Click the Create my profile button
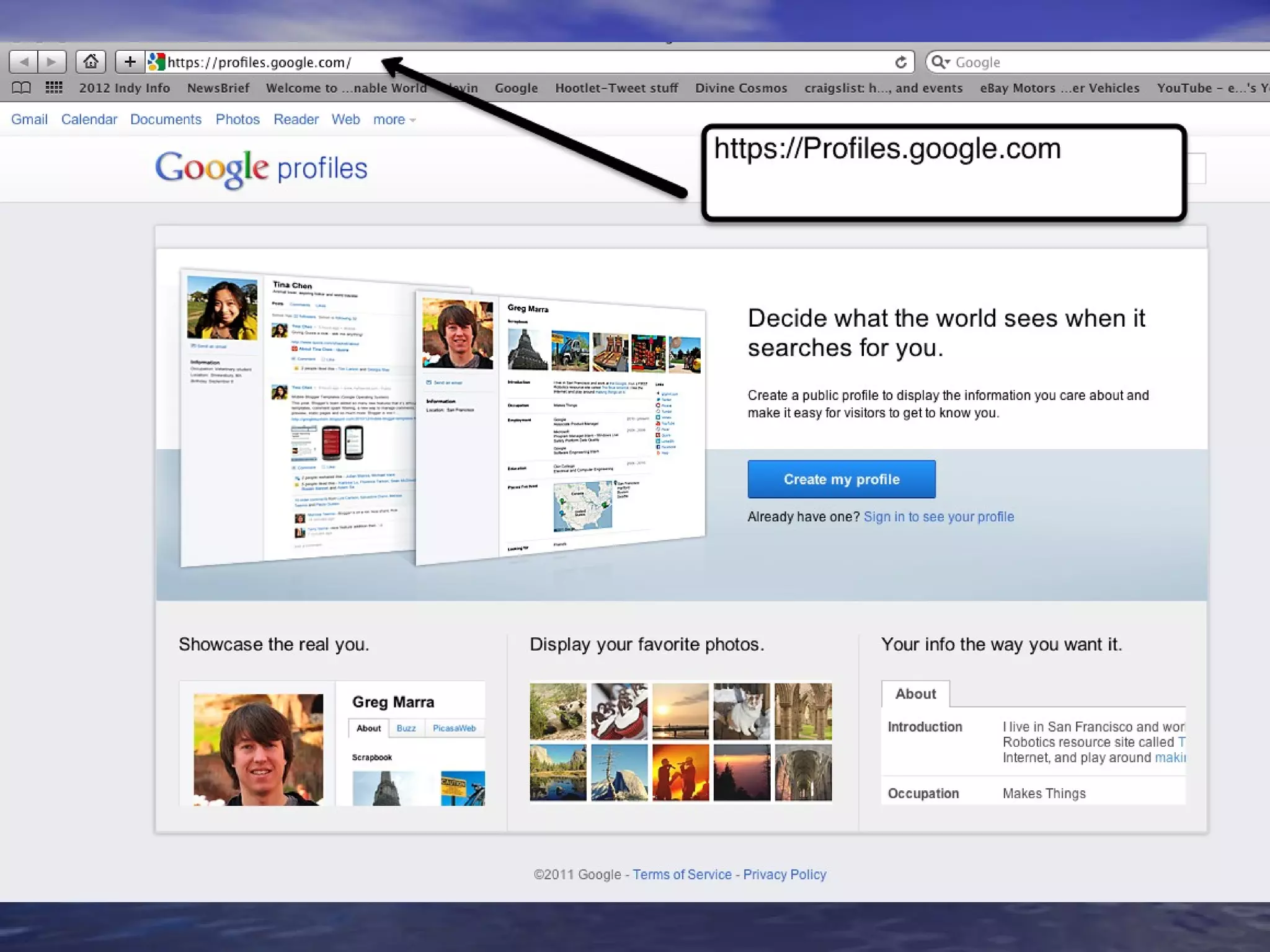Image resolution: width=1270 pixels, height=952 pixels. [x=841, y=479]
